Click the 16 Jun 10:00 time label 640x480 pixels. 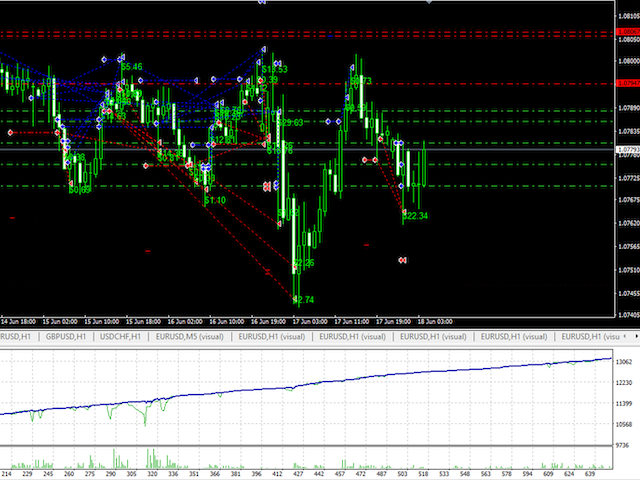[227, 322]
